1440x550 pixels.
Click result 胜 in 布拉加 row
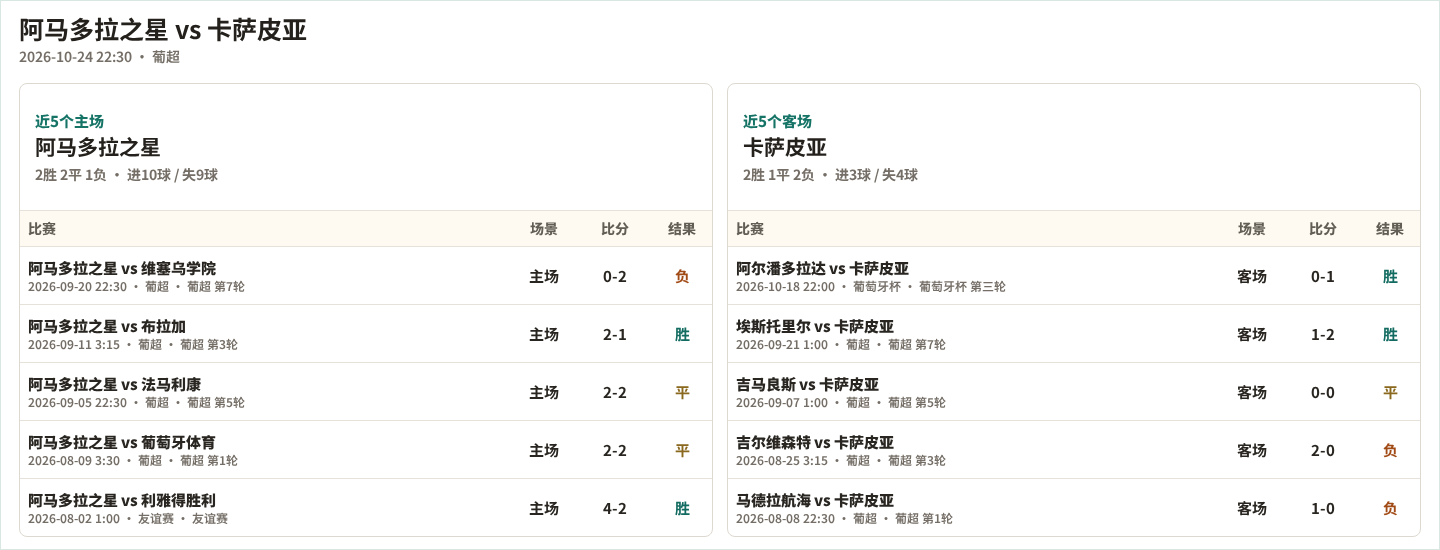pyautogui.click(x=682, y=334)
